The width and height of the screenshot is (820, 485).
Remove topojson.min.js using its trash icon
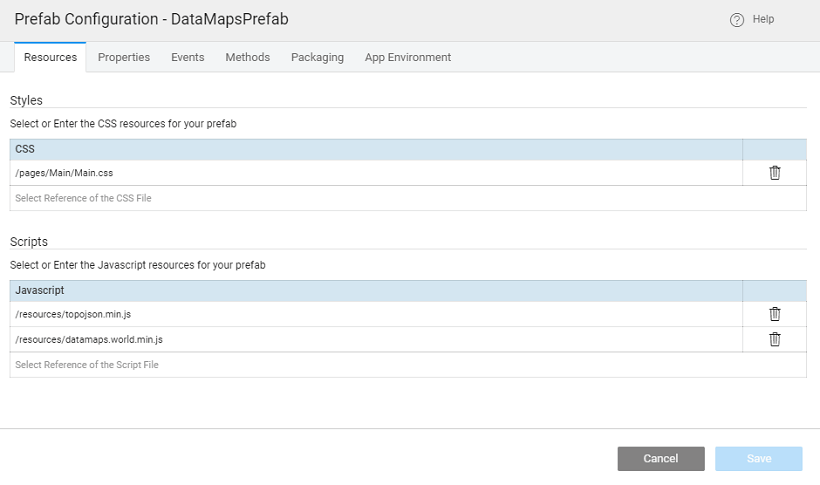[x=774, y=314]
